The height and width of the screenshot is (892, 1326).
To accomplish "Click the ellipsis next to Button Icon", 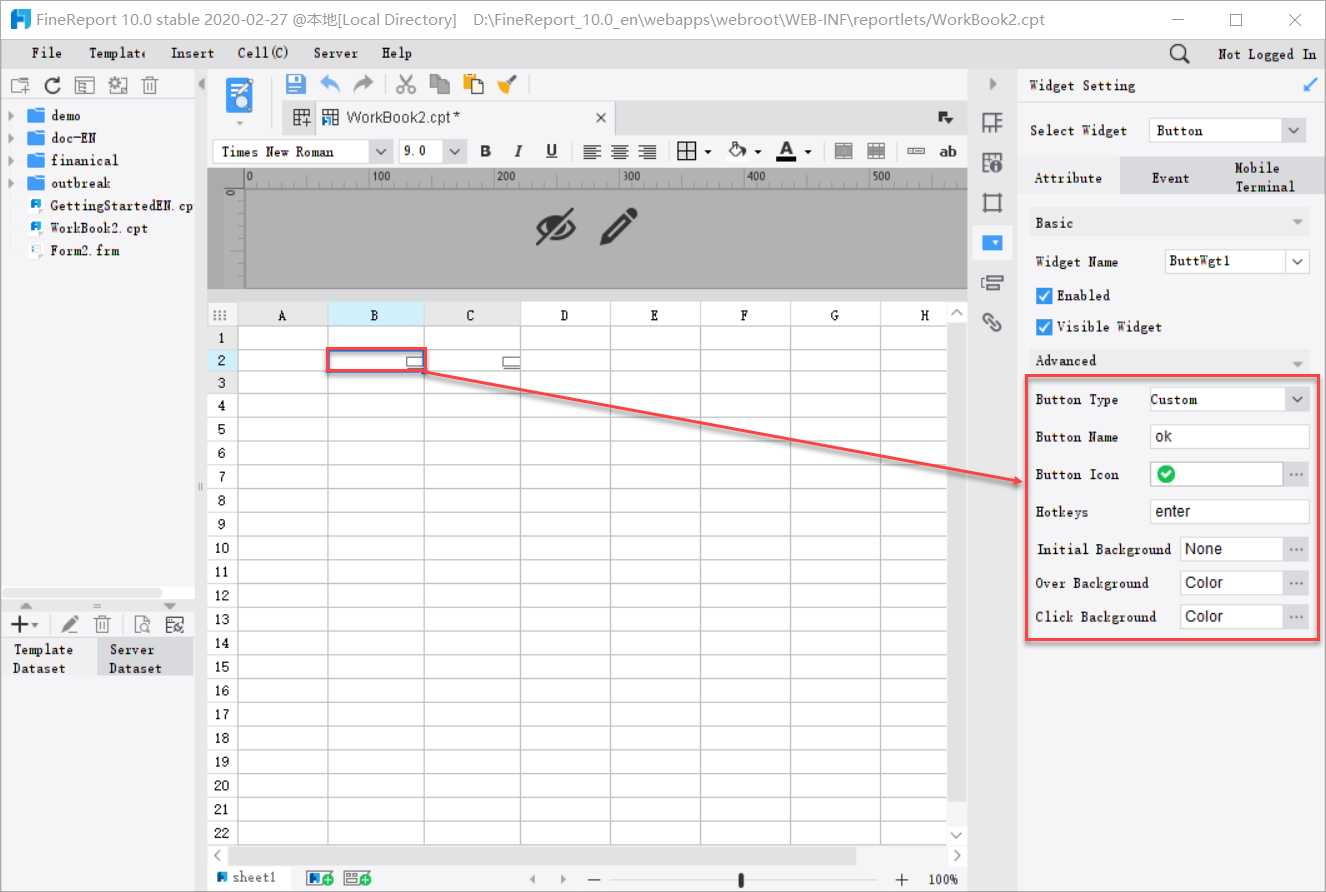I will (x=1296, y=473).
